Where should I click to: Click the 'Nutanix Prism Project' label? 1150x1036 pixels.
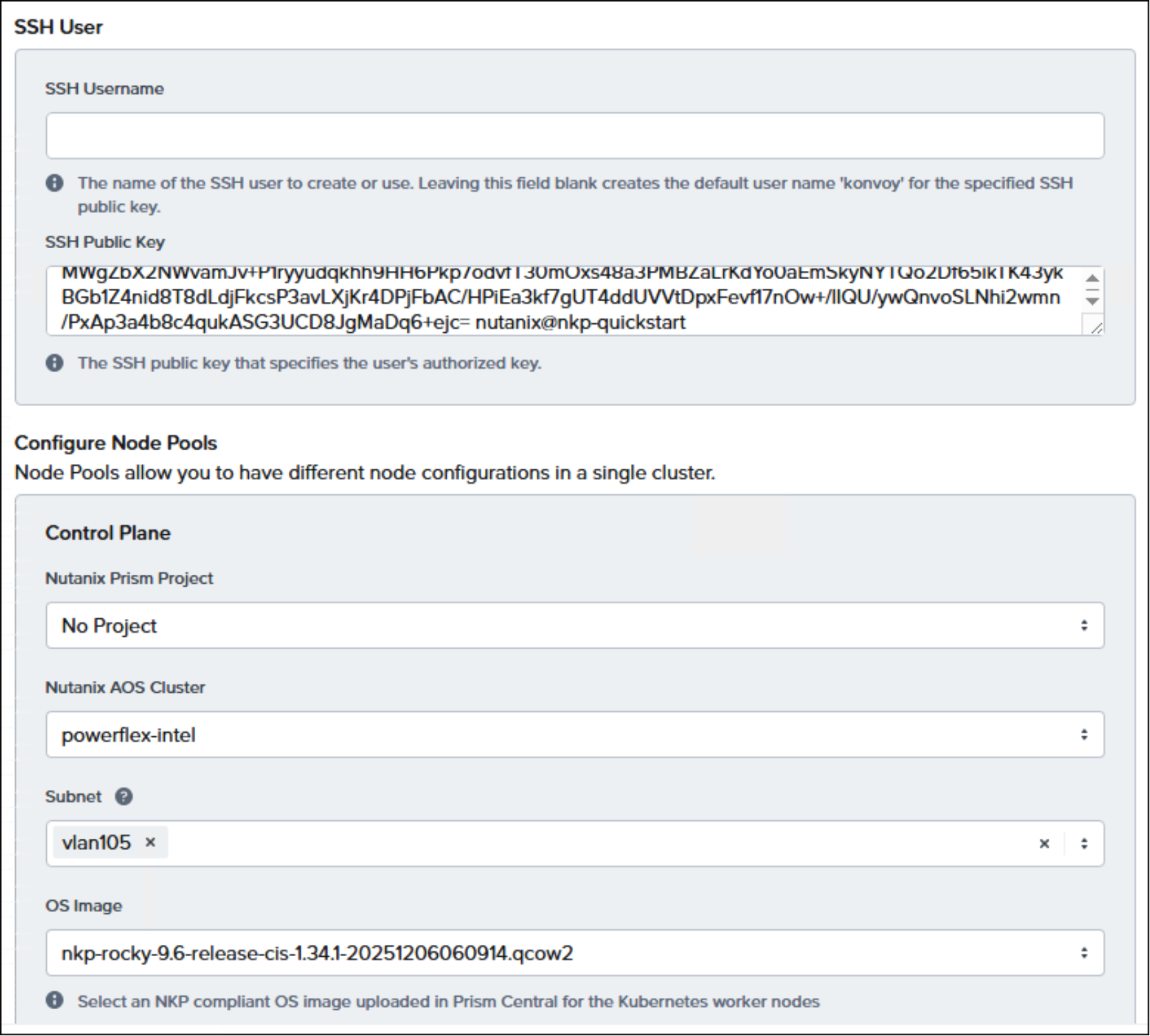tap(130, 578)
